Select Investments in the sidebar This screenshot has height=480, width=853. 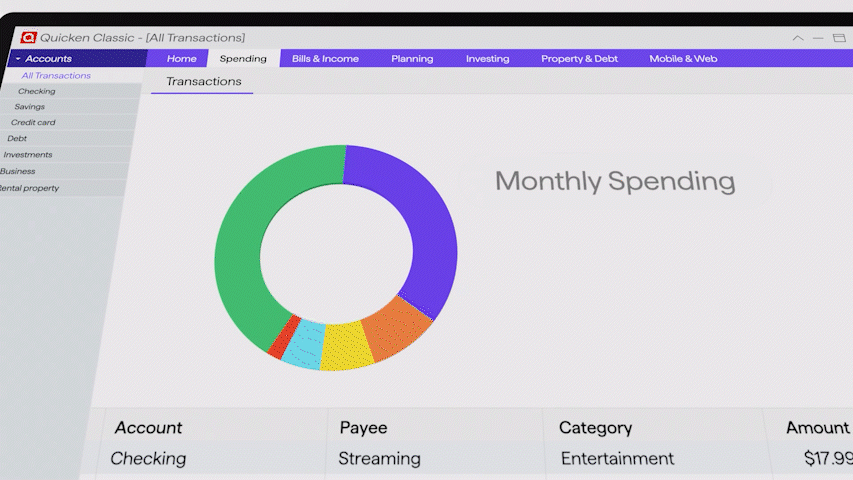pos(27,155)
